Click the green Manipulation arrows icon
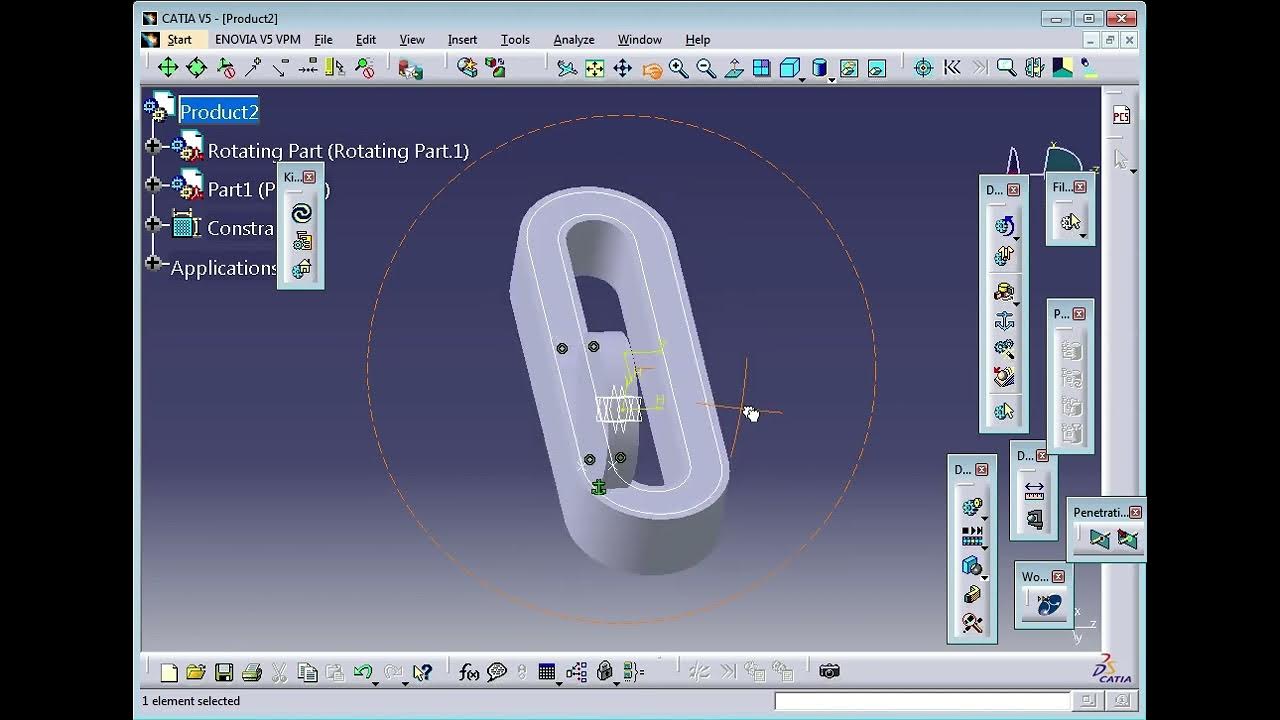Image resolution: width=1280 pixels, height=720 pixels. [168, 67]
